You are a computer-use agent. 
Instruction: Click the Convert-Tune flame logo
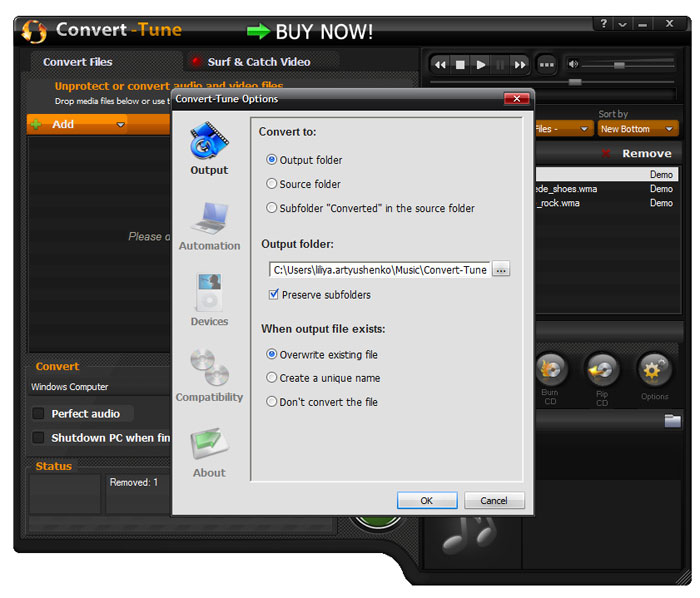[34, 31]
